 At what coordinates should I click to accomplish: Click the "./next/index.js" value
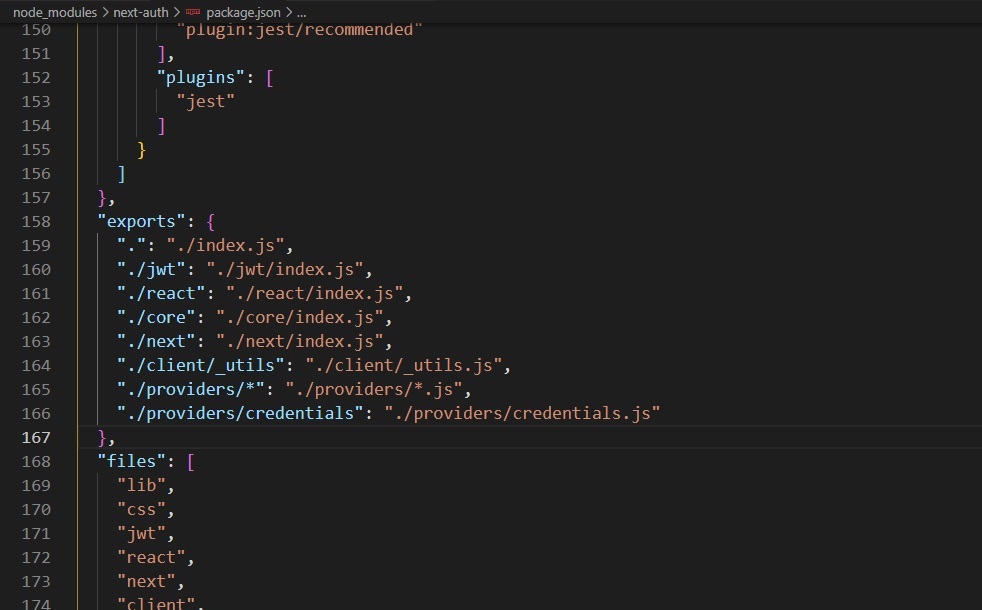click(299, 341)
